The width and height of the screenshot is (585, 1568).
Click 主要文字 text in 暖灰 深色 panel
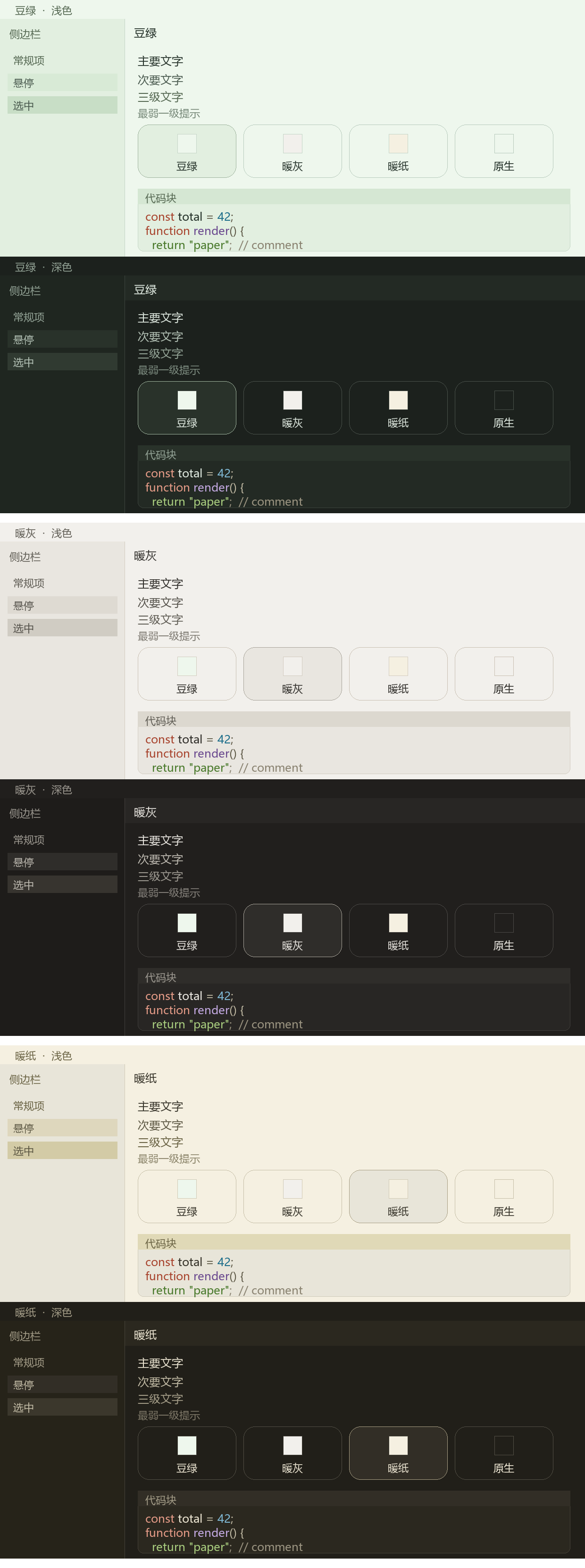point(161,840)
